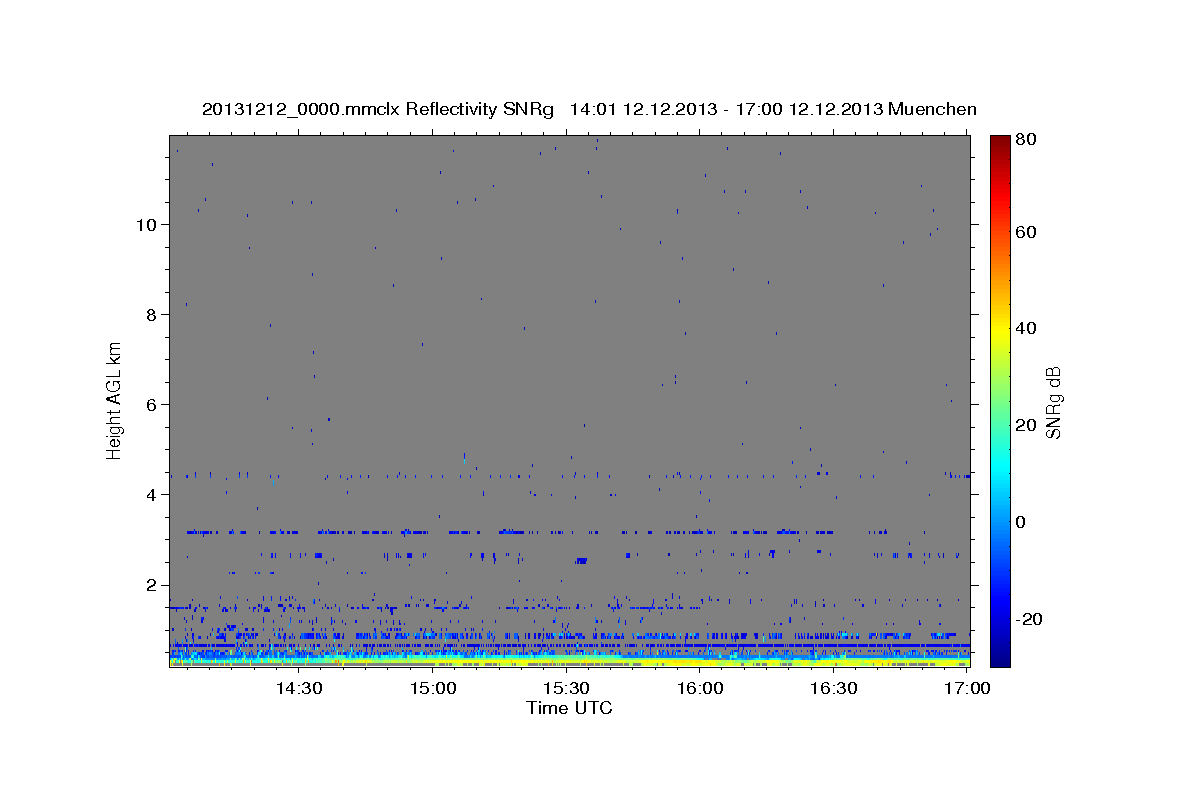Click the colorbar value 0
The image size is (1200, 800).
tap(1021, 522)
